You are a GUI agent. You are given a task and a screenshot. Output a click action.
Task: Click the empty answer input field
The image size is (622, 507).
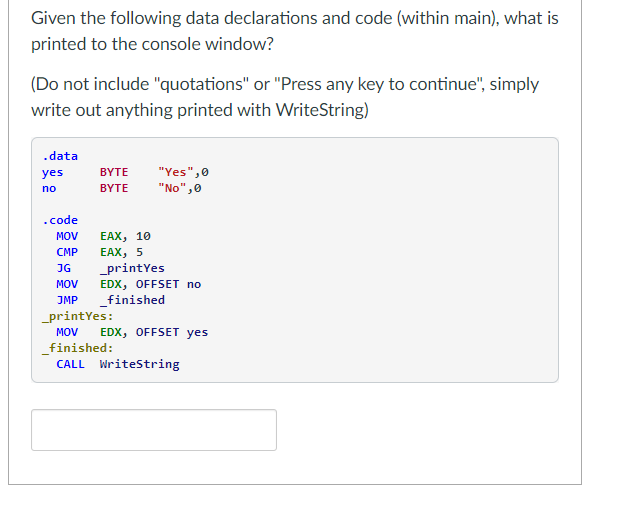click(x=154, y=430)
